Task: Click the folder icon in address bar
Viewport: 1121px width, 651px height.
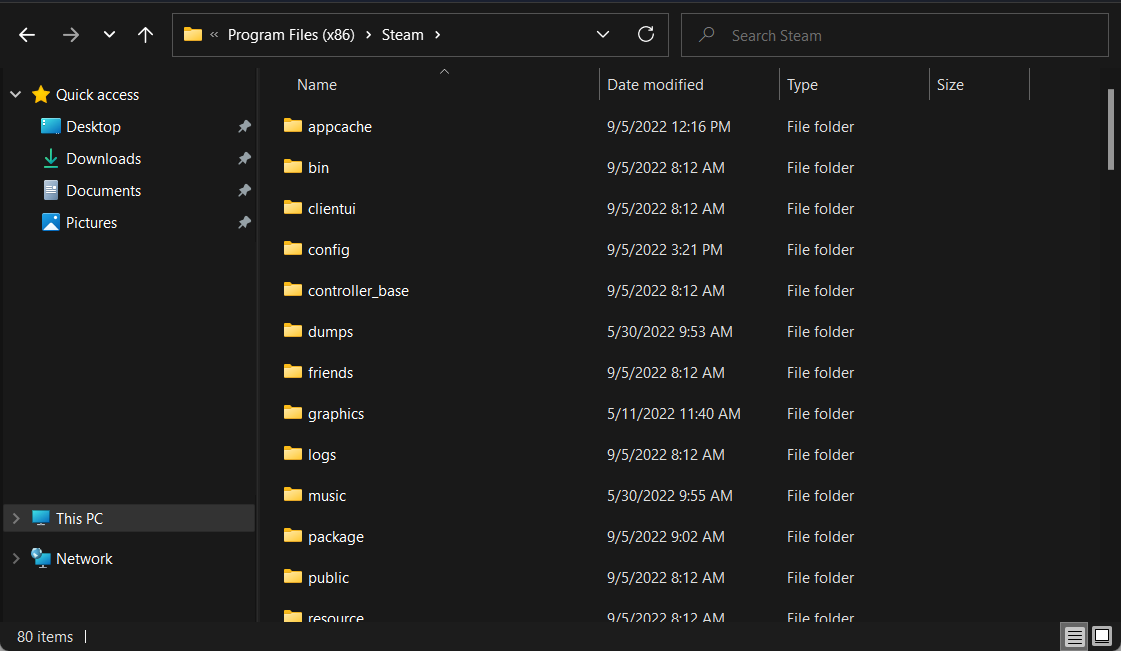Action: click(x=192, y=34)
